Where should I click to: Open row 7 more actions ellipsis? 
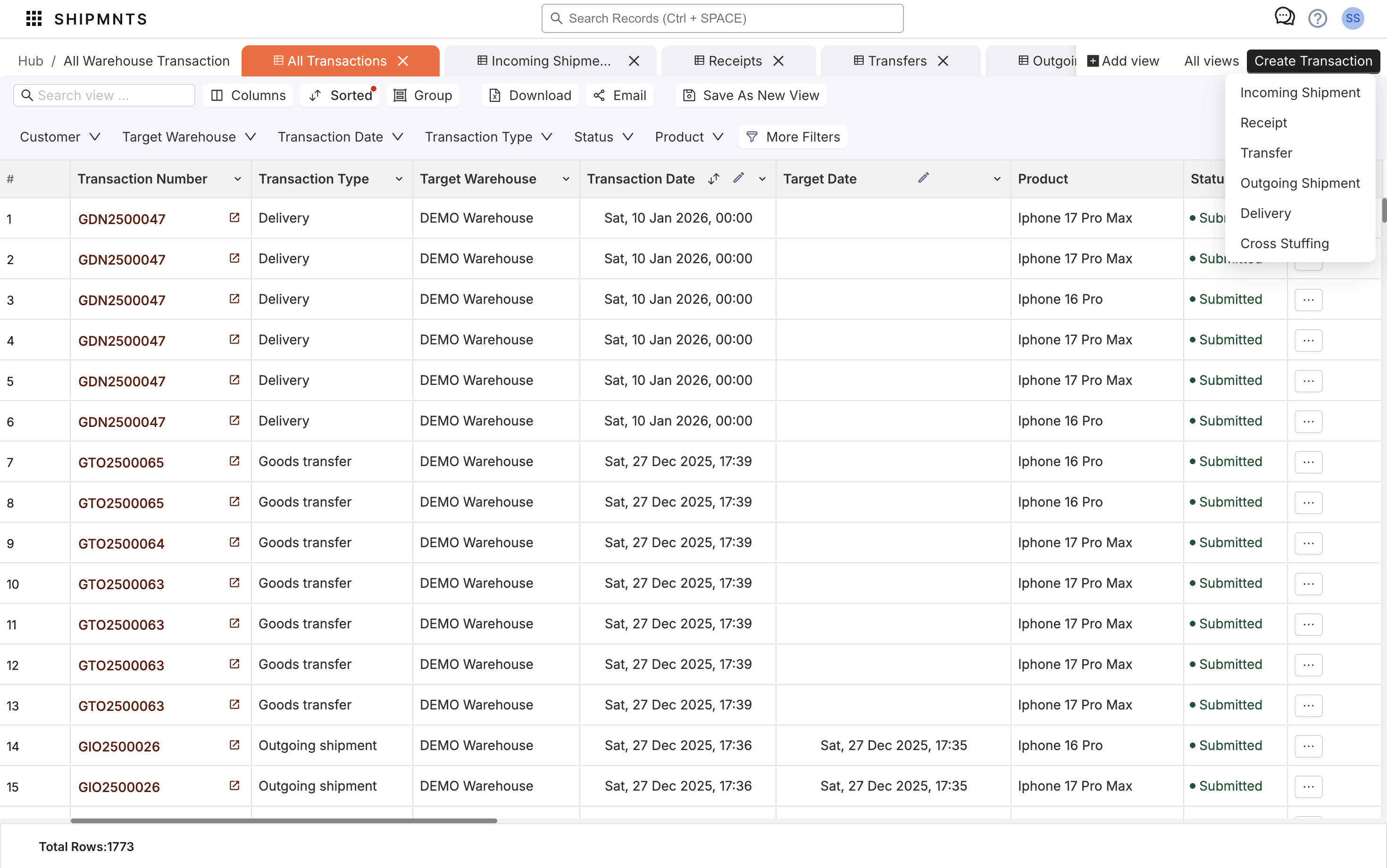coord(1308,462)
